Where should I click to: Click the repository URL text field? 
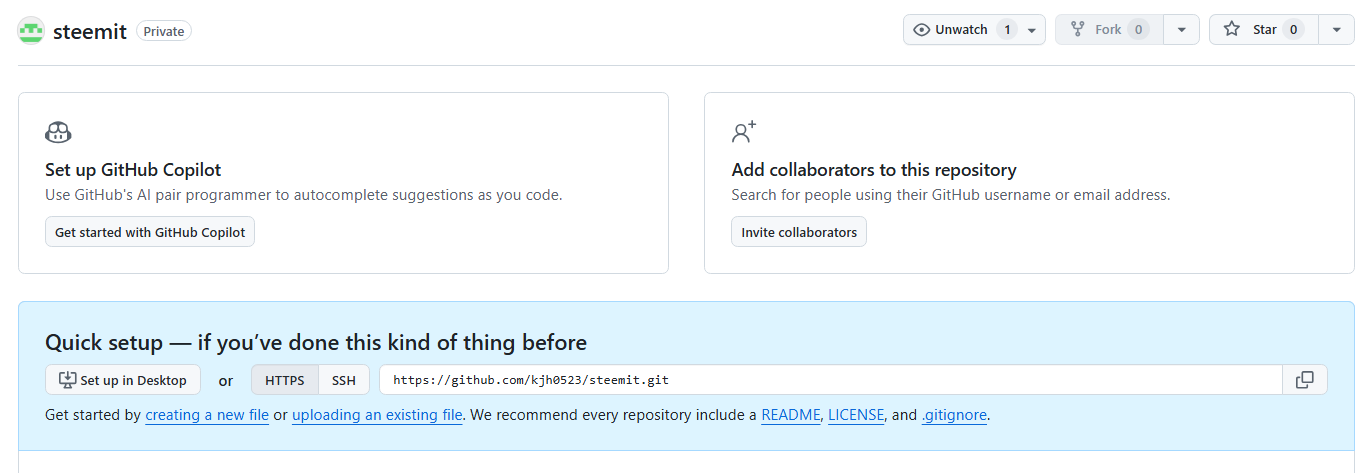831,380
